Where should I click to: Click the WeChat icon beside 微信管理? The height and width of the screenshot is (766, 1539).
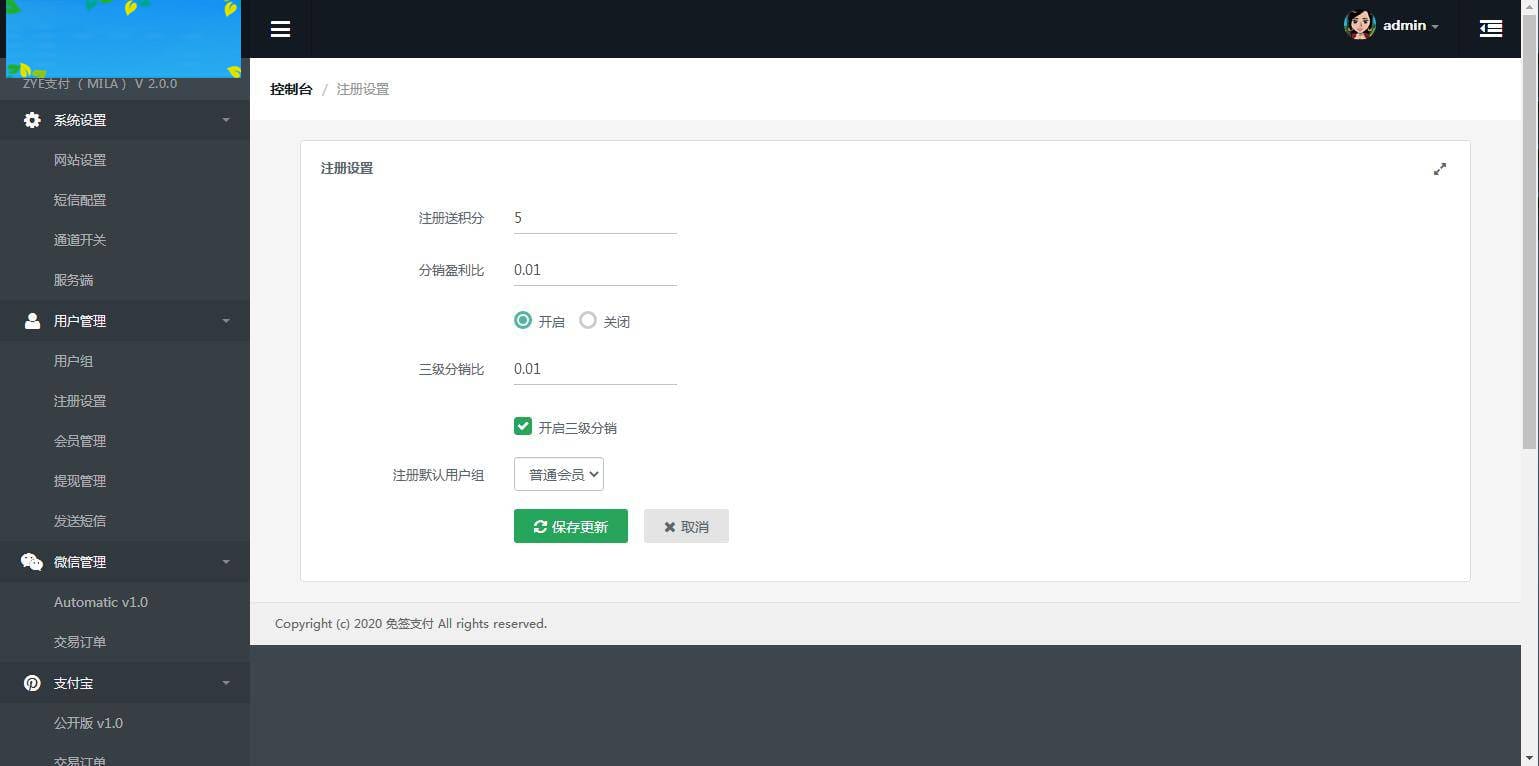tap(32, 562)
